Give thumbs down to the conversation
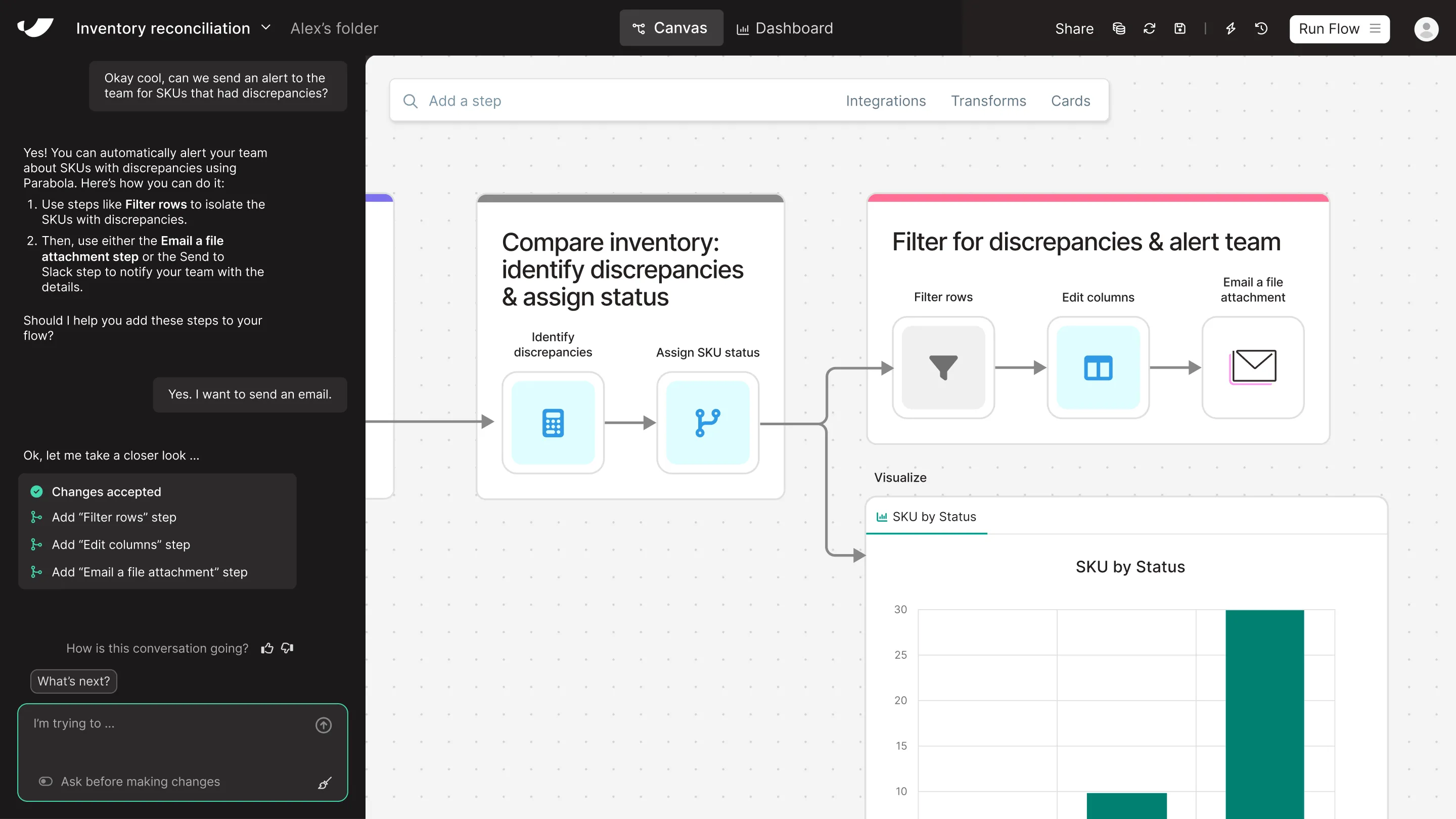 point(287,648)
